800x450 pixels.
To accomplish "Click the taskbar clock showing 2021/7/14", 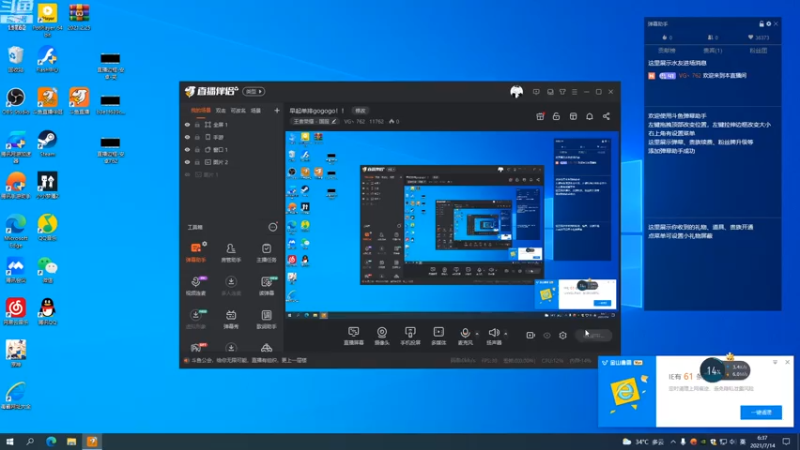I will click(762, 442).
